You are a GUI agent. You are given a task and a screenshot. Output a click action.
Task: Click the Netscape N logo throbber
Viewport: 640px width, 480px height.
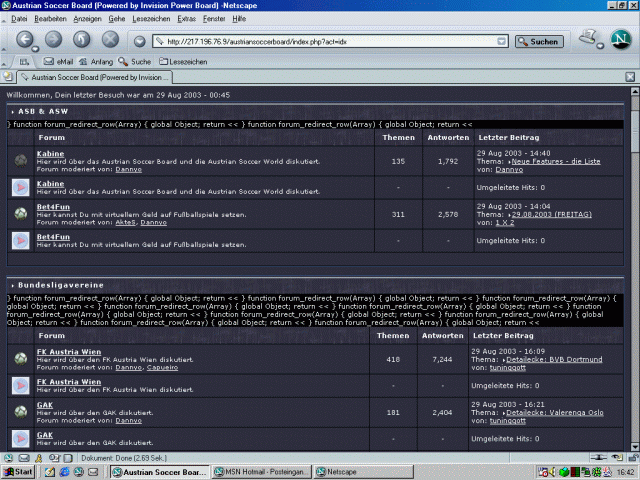(621, 39)
